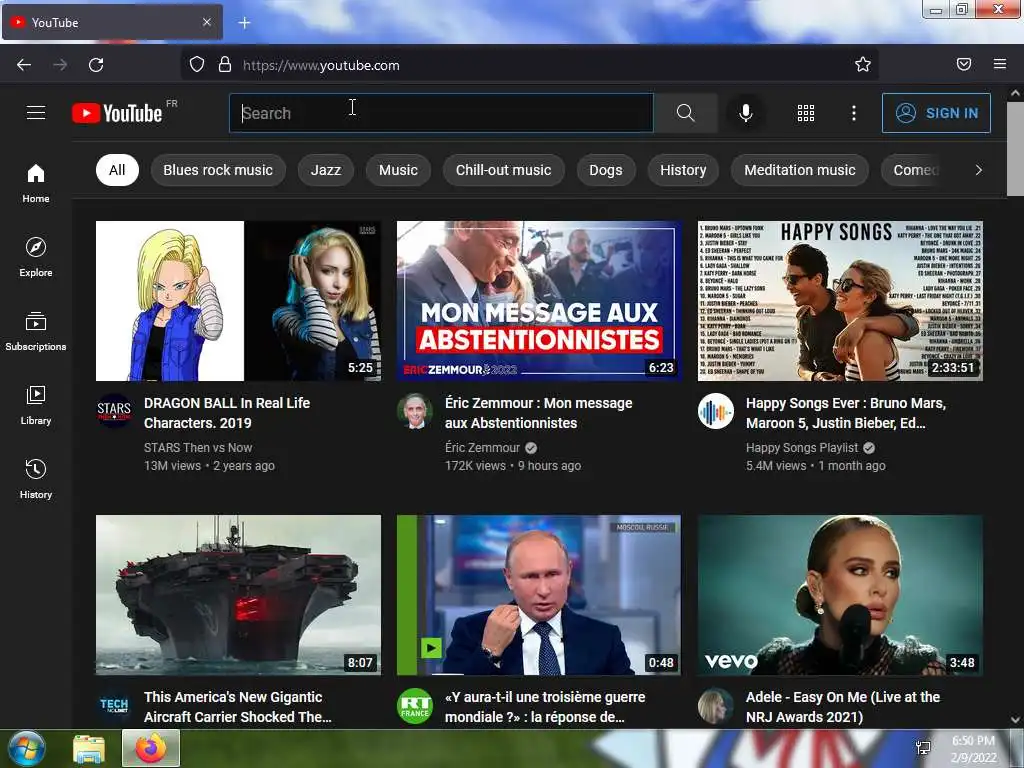Open title «Y aura-t-il une troisième guerre mondiale
The width and height of the screenshot is (1024, 768).
point(545,707)
